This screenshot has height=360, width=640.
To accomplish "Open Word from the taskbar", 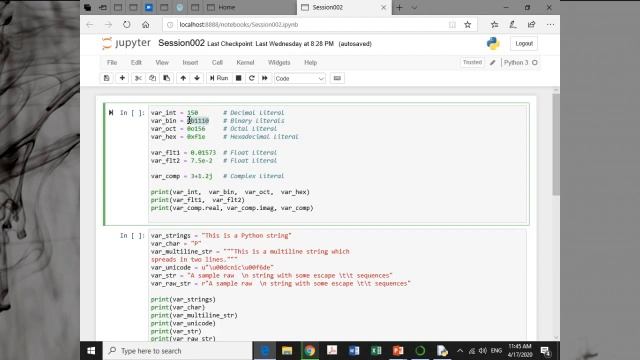I will point(354,351).
